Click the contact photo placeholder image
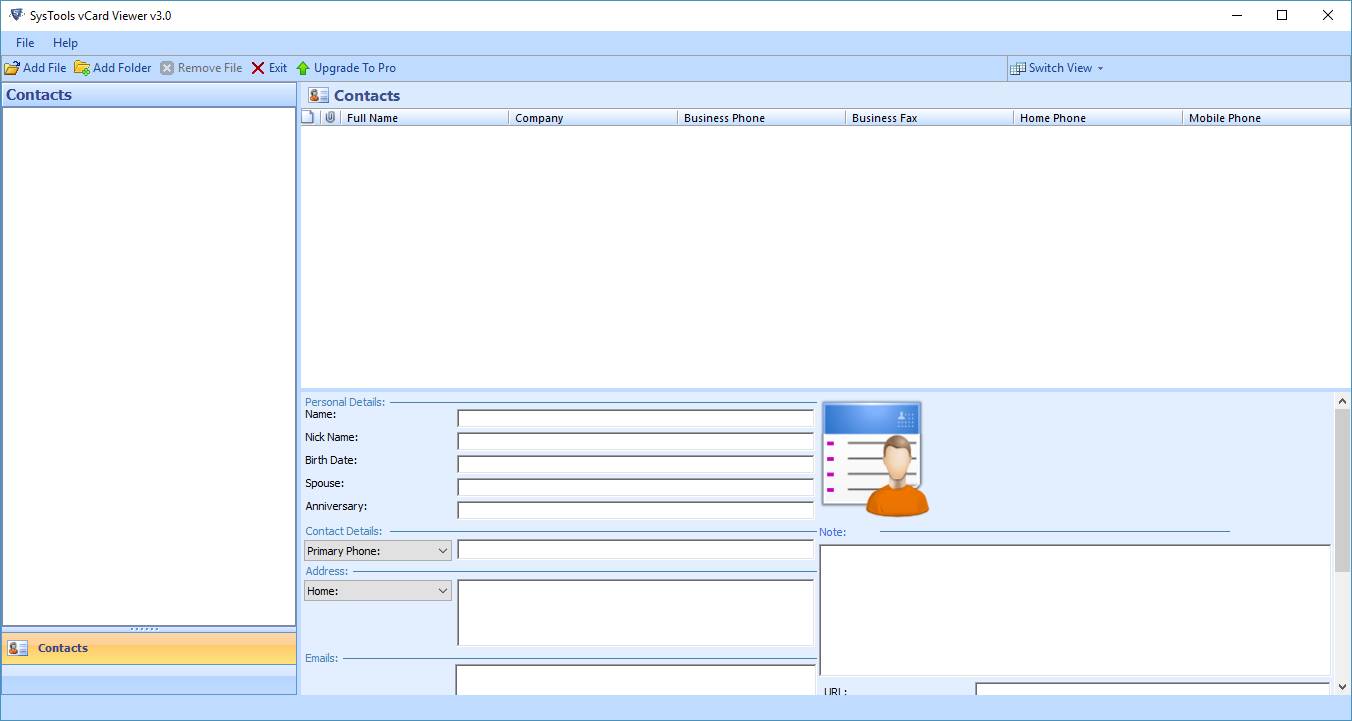 point(872,457)
